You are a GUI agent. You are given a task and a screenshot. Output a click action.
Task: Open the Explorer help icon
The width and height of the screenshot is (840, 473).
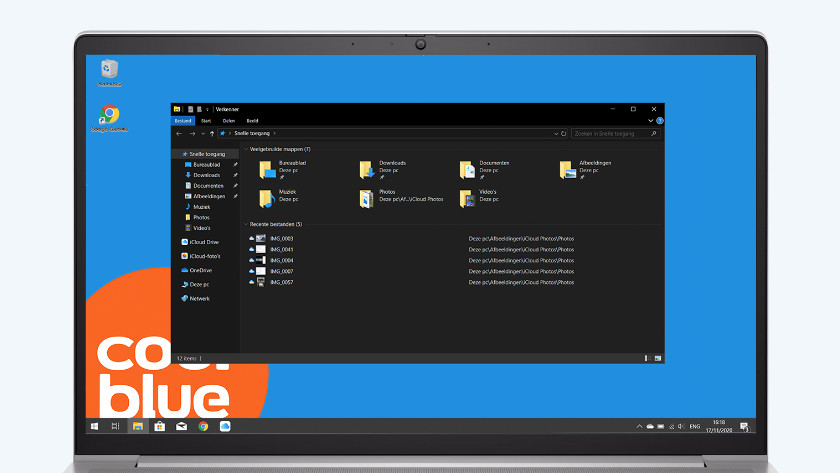tap(659, 121)
